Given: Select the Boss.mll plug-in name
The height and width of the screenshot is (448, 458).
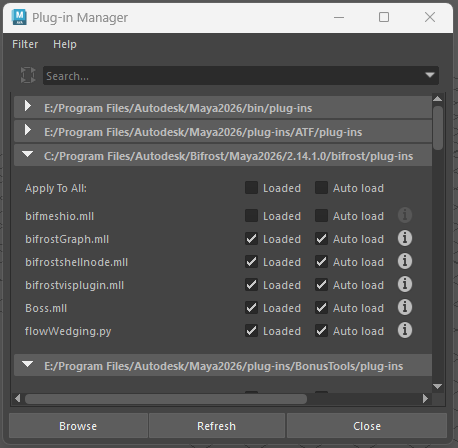Looking at the screenshot, I should [x=46, y=308].
